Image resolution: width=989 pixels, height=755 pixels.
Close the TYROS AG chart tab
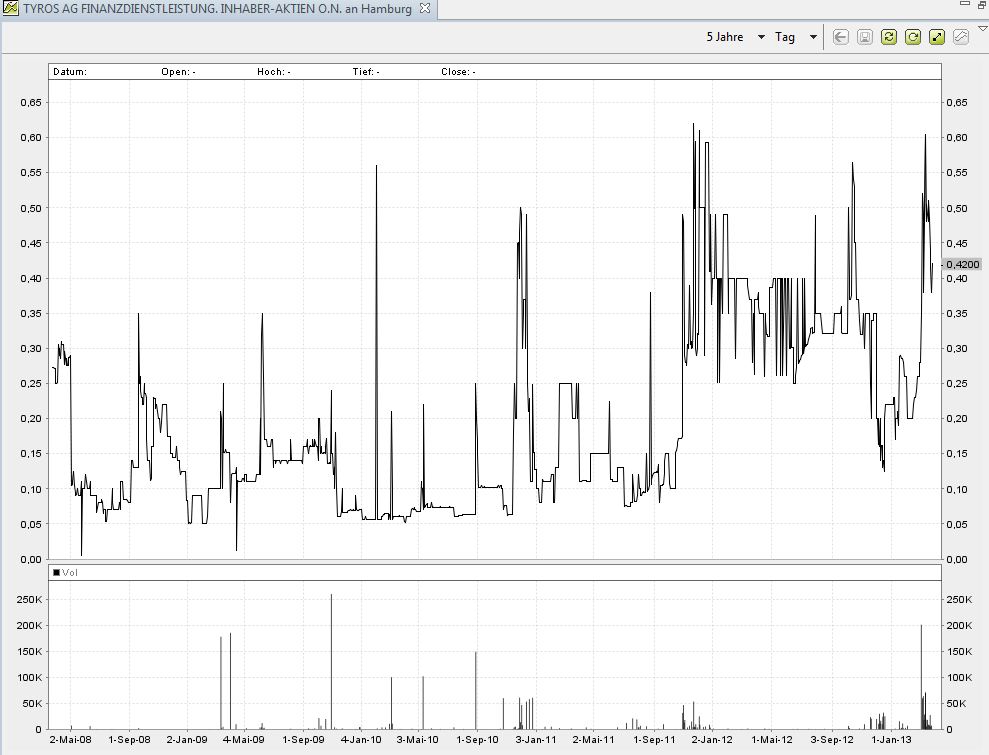(x=424, y=8)
